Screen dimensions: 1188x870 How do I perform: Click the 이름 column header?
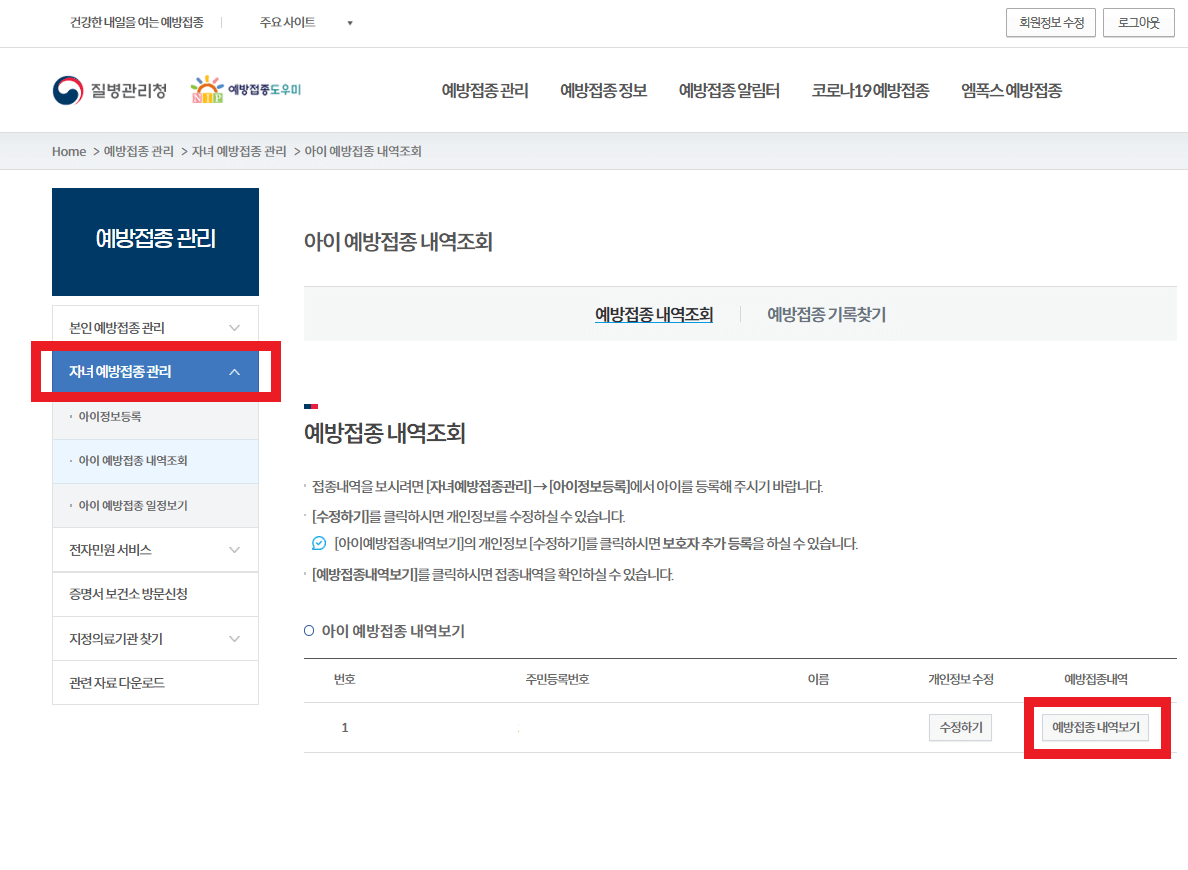coord(818,680)
